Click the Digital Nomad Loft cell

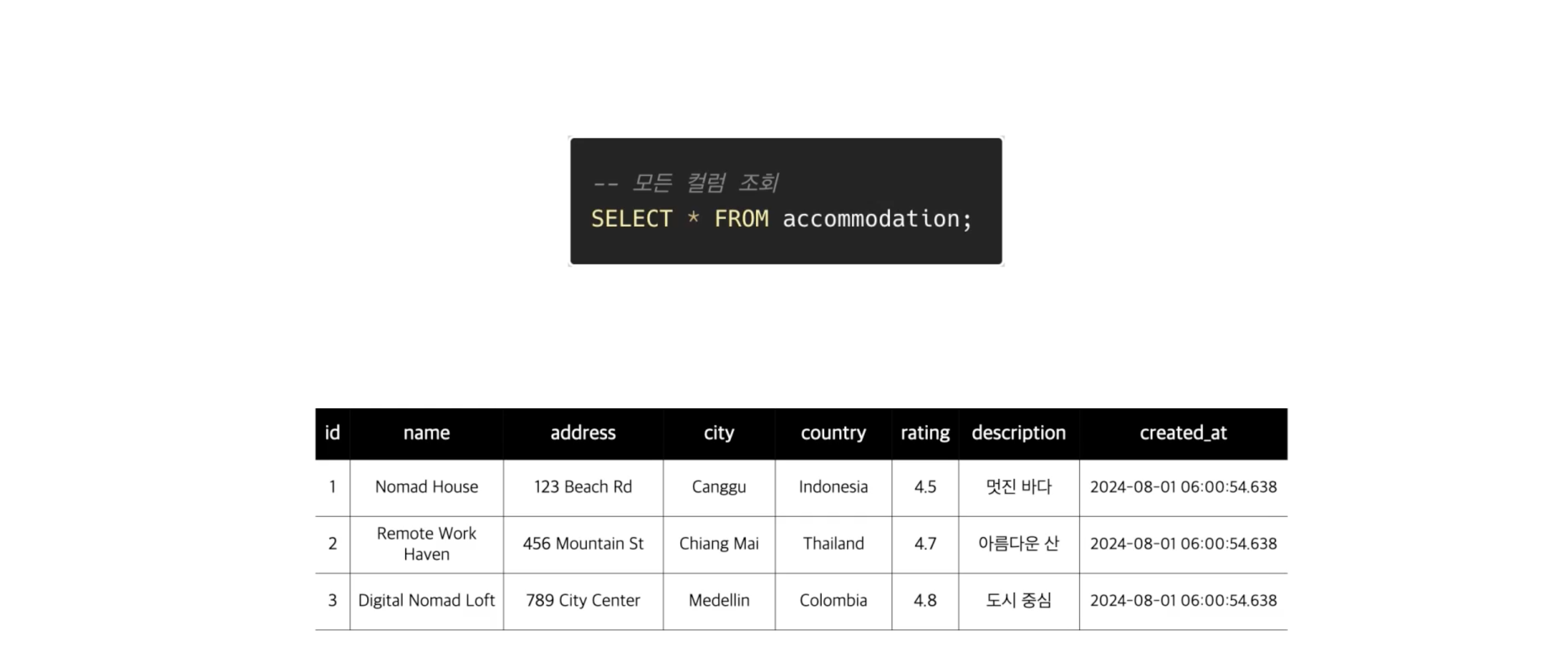pos(426,600)
